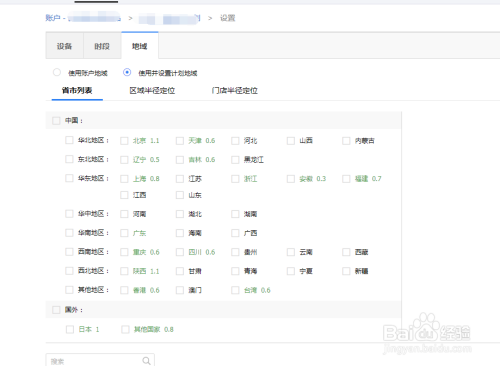Screen dimensions: 500x366
Task: Check the 华东地区 group checkbox
Action: pyautogui.click(x=69, y=178)
